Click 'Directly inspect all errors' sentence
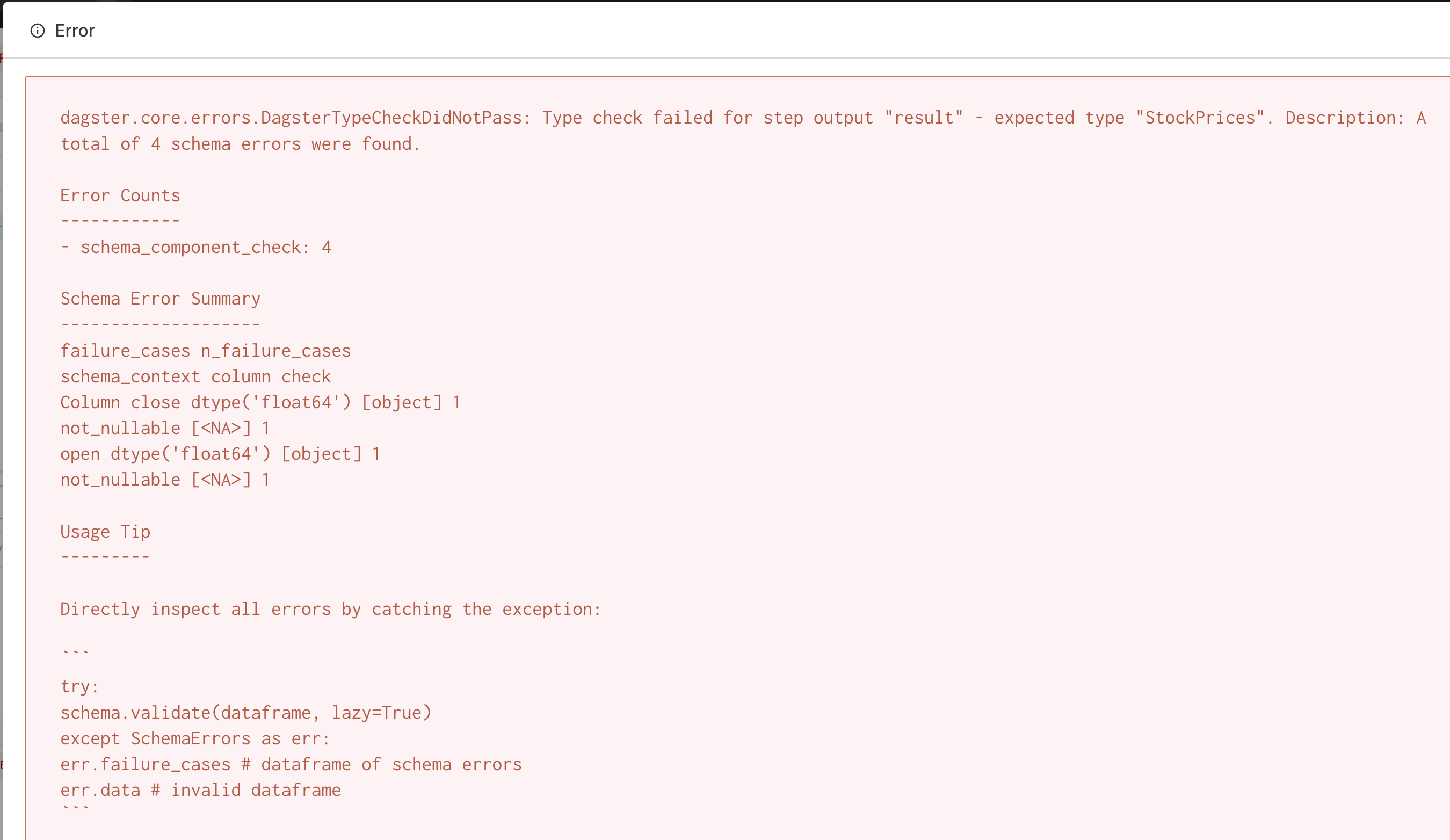This screenshot has height=840, width=1450. point(330,609)
